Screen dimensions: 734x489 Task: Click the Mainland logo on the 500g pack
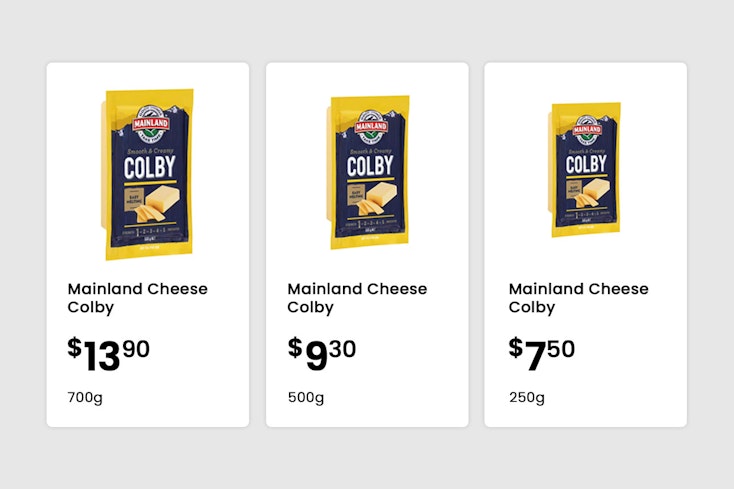click(370, 127)
